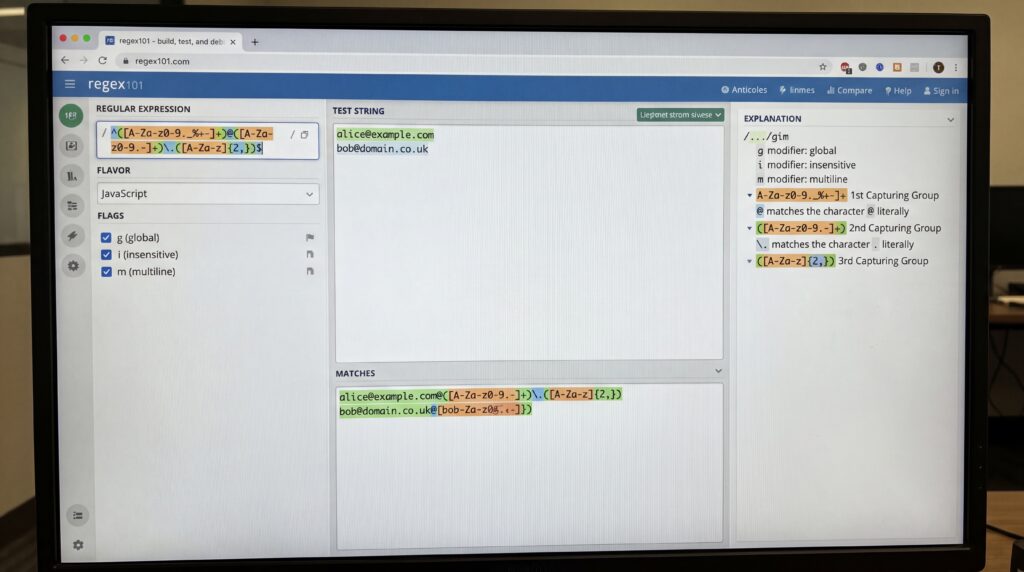Close the regex101 browser tab
Screen dimensions: 1024x572
[x=232, y=42]
